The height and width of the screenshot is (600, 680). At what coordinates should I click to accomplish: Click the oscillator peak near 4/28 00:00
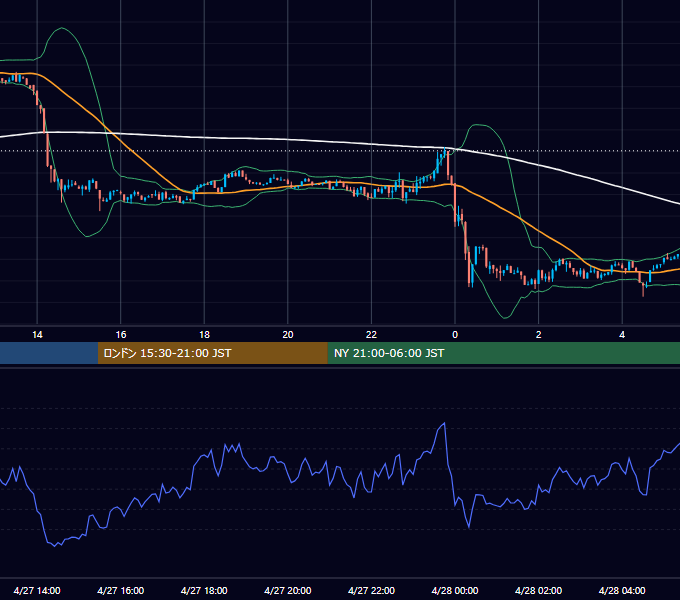[x=444, y=423]
